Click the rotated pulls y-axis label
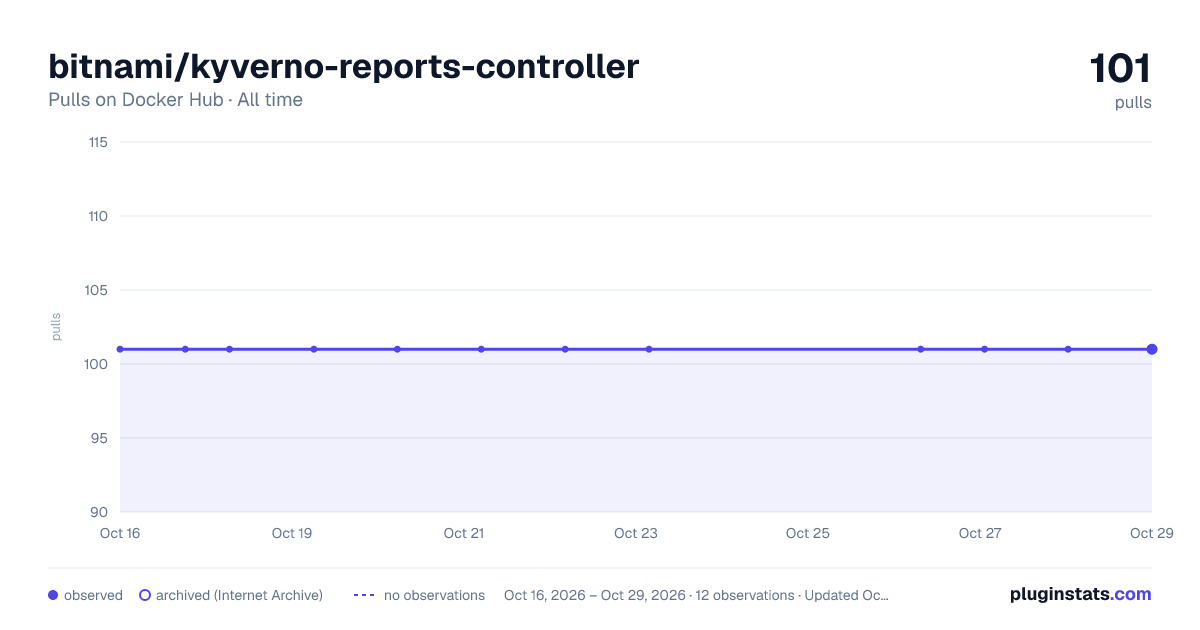This screenshot has width=1200, height=630. (56, 327)
